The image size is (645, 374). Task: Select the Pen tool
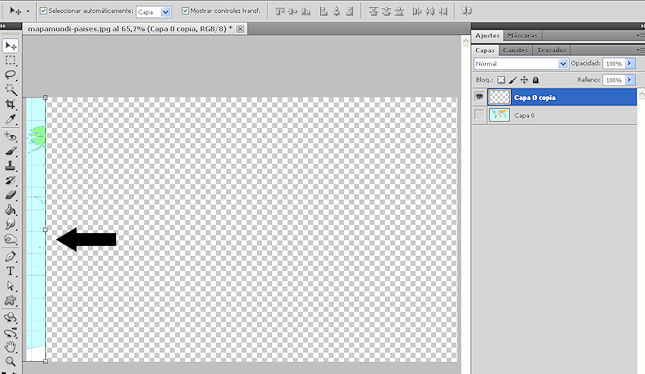[x=10, y=256]
